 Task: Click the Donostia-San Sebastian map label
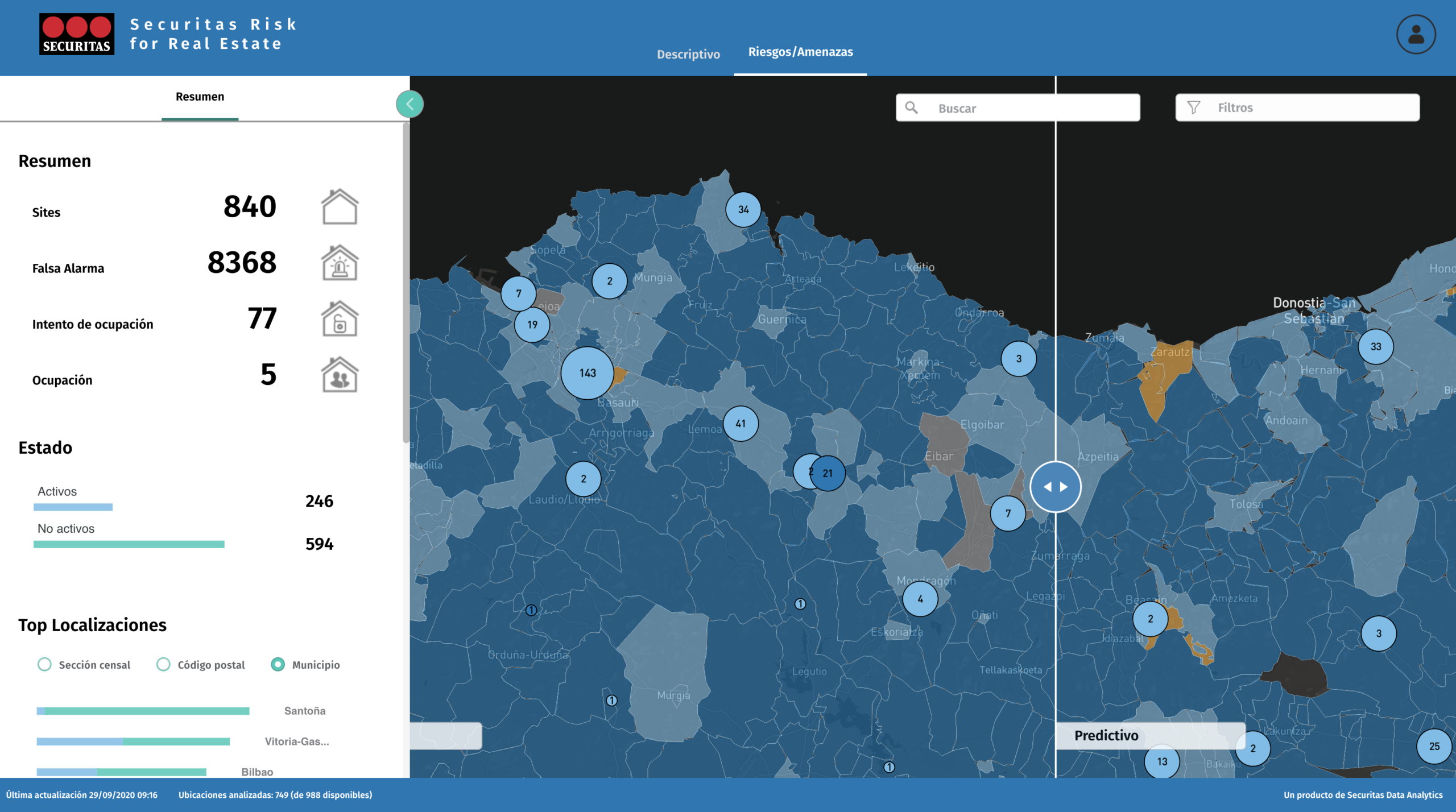[x=1314, y=310]
